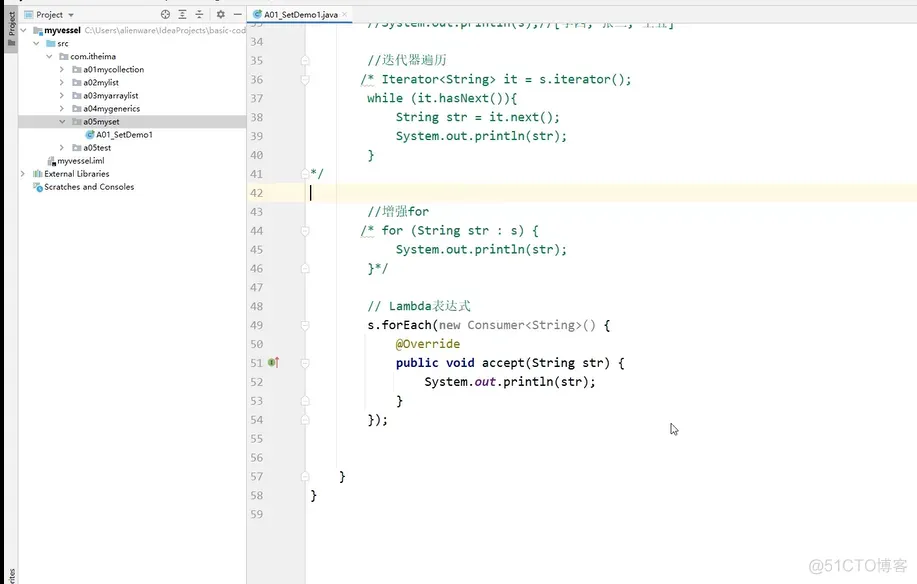Viewport: 917px width, 584px height.
Task: Select the a01mycollection package
Action: [x=113, y=70]
